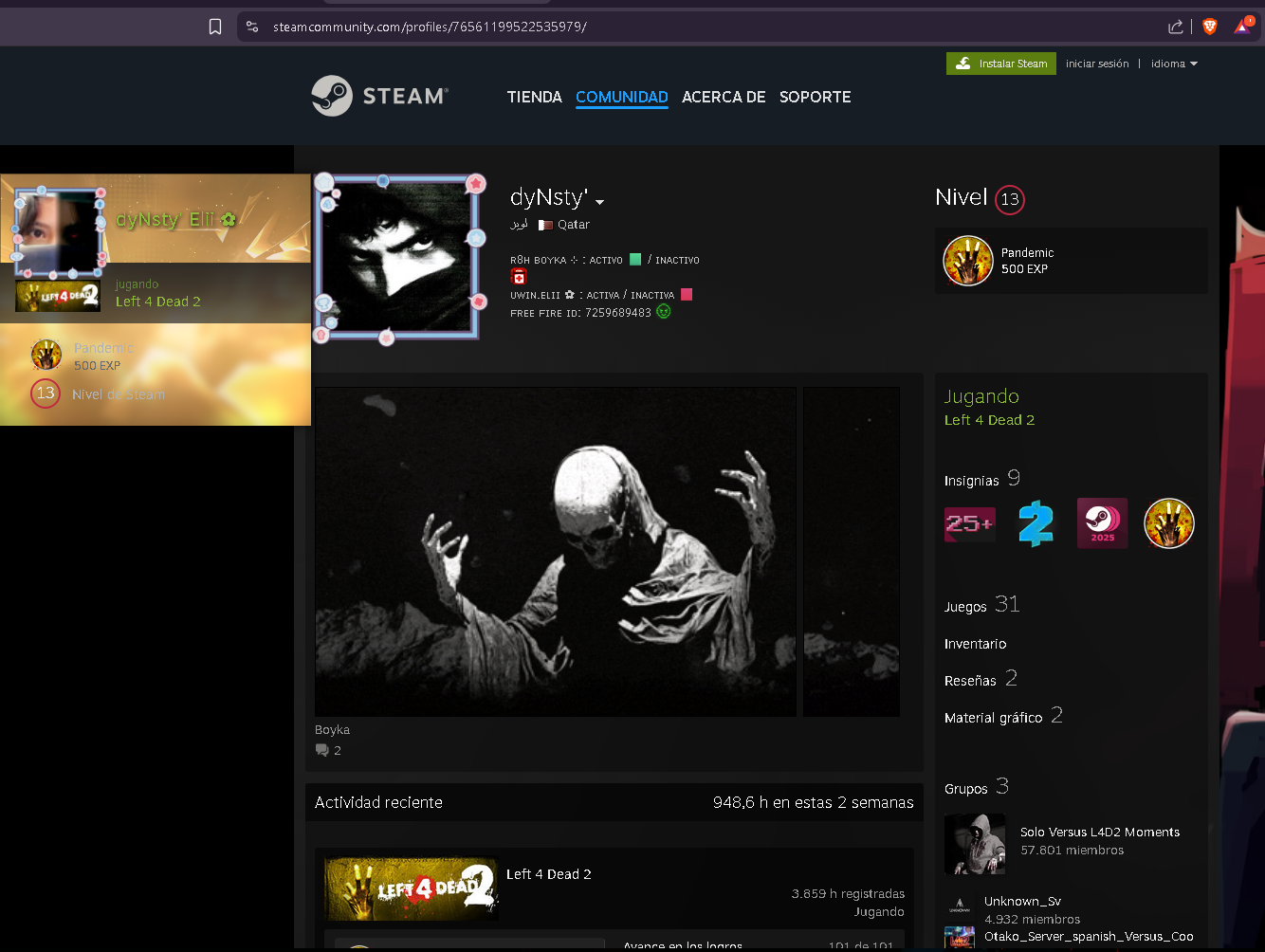Open the Boyka artwork showcase image
1265x952 pixels.
(556, 552)
